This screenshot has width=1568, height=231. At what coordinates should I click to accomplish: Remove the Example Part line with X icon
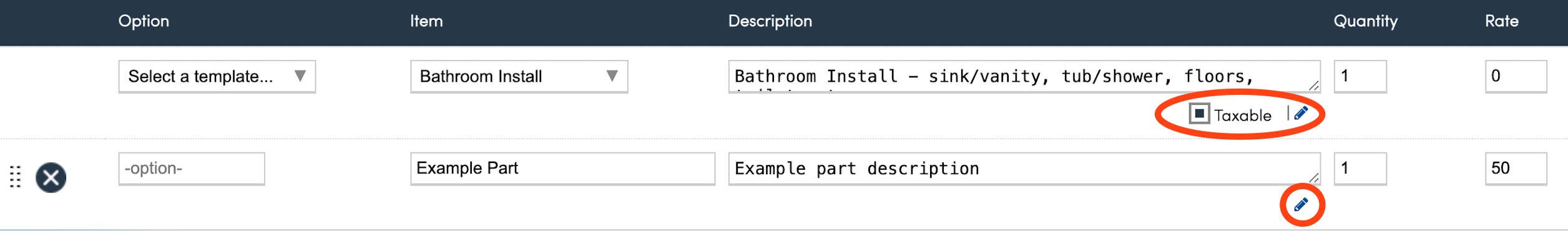coord(51,178)
